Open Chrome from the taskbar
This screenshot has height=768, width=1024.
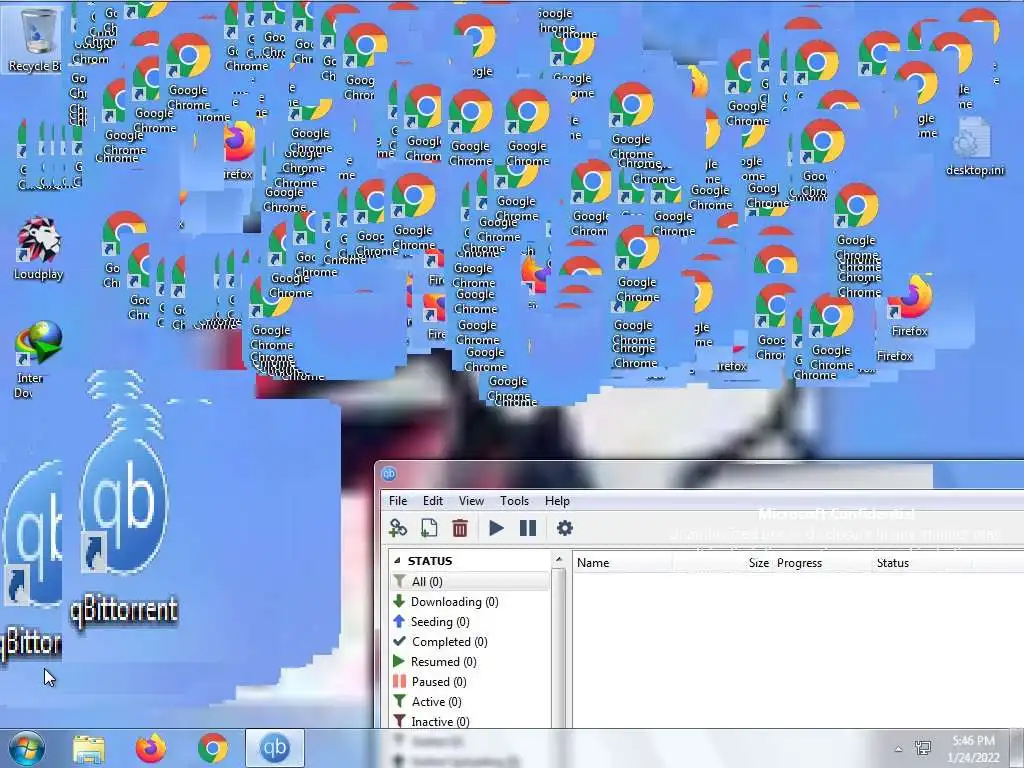213,748
